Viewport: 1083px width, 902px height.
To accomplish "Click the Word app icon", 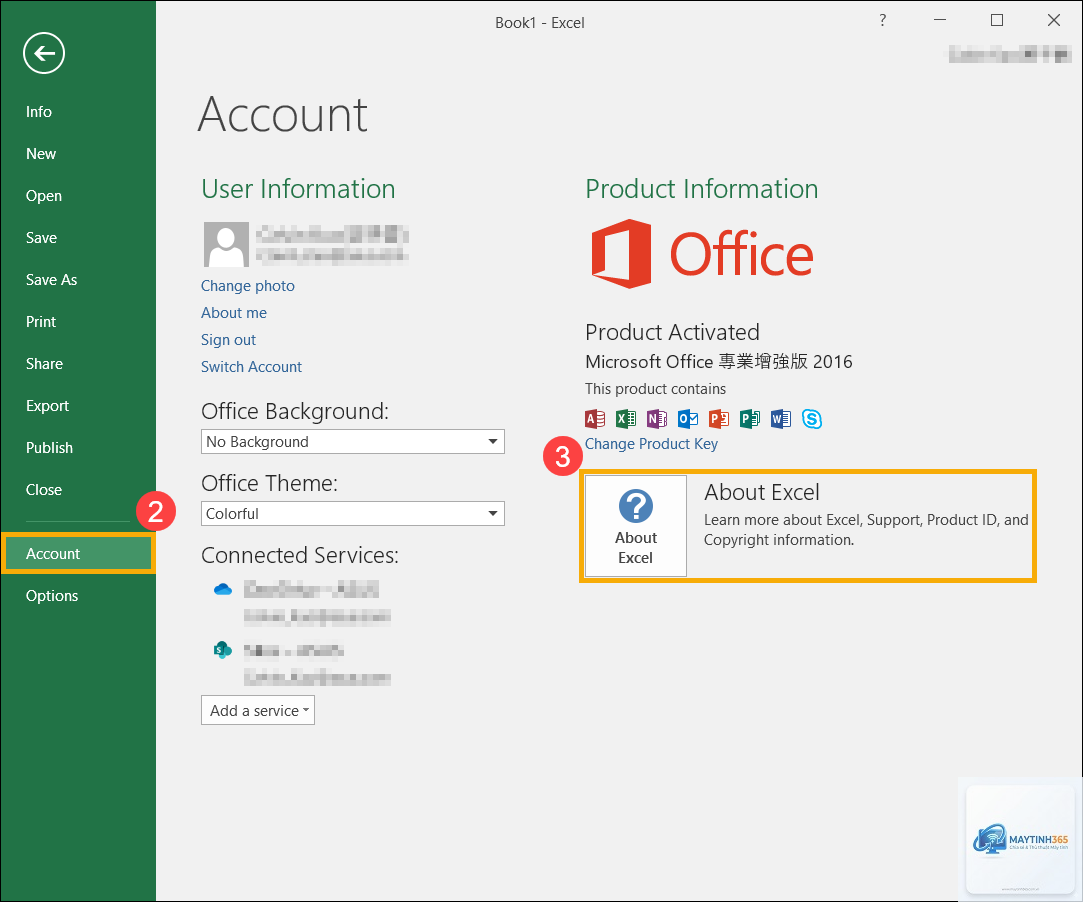I will pyautogui.click(x=780, y=419).
